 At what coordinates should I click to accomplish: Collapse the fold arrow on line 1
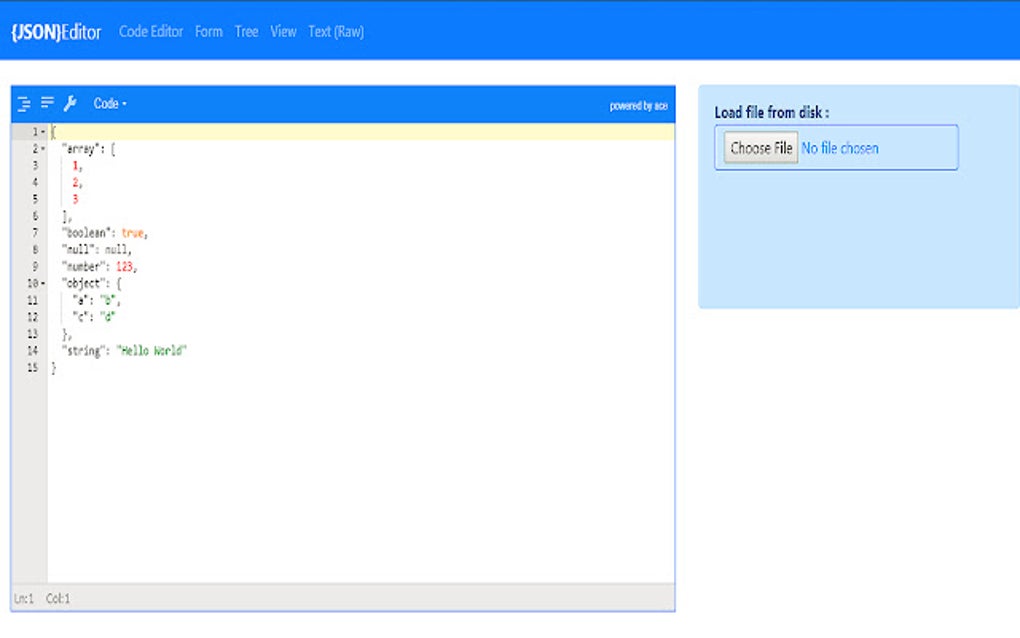(43, 132)
